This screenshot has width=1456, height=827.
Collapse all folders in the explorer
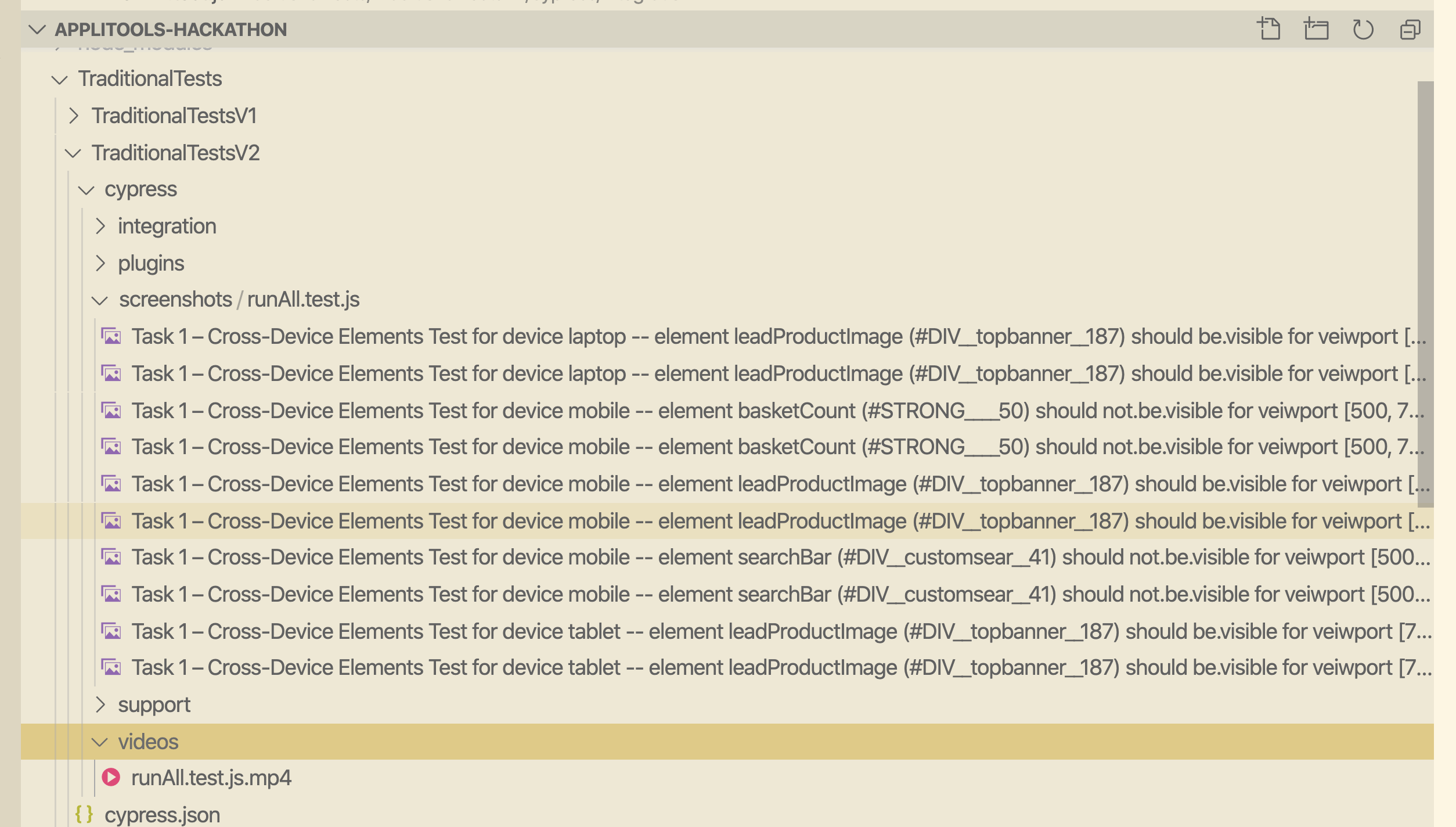pyautogui.click(x=1410, y=29)
